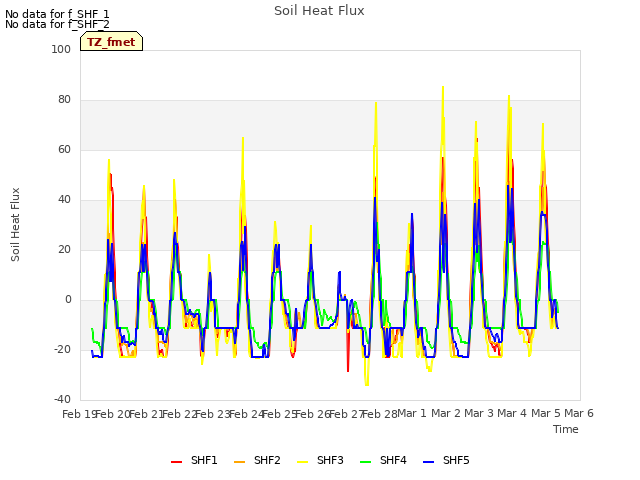Click the Mar 2 x-axis tick label
The height and width of the screenshot is (480, 640).
tap(446, 413)
